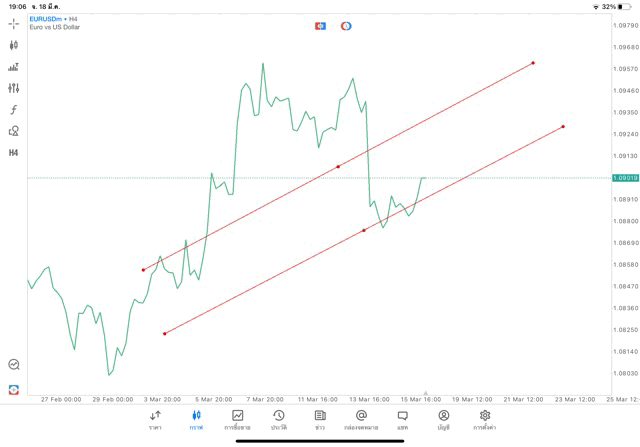Select the upper red trendline's middle anchor point
Viewport: 640px width, 447px height.
pos(338,166)
